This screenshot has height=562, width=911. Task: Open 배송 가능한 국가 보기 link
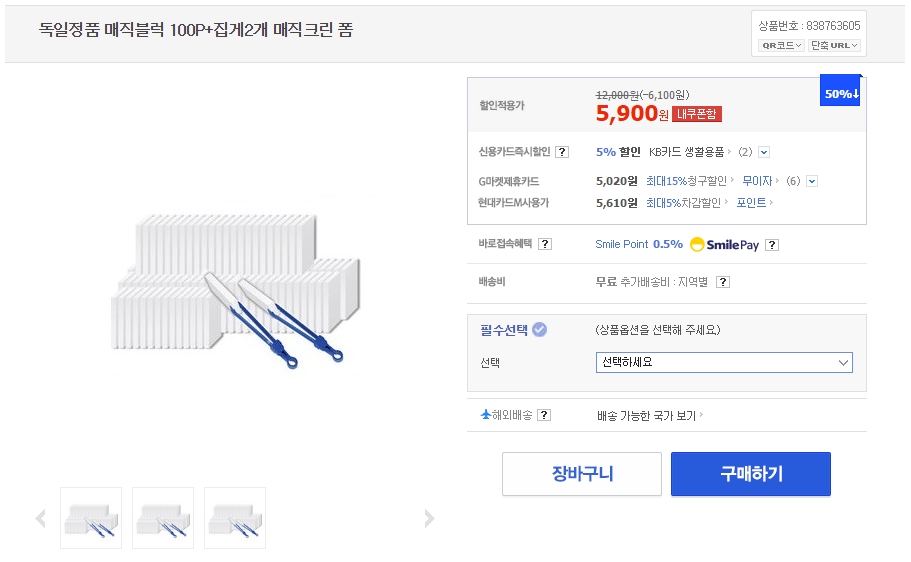click(649, 415)
